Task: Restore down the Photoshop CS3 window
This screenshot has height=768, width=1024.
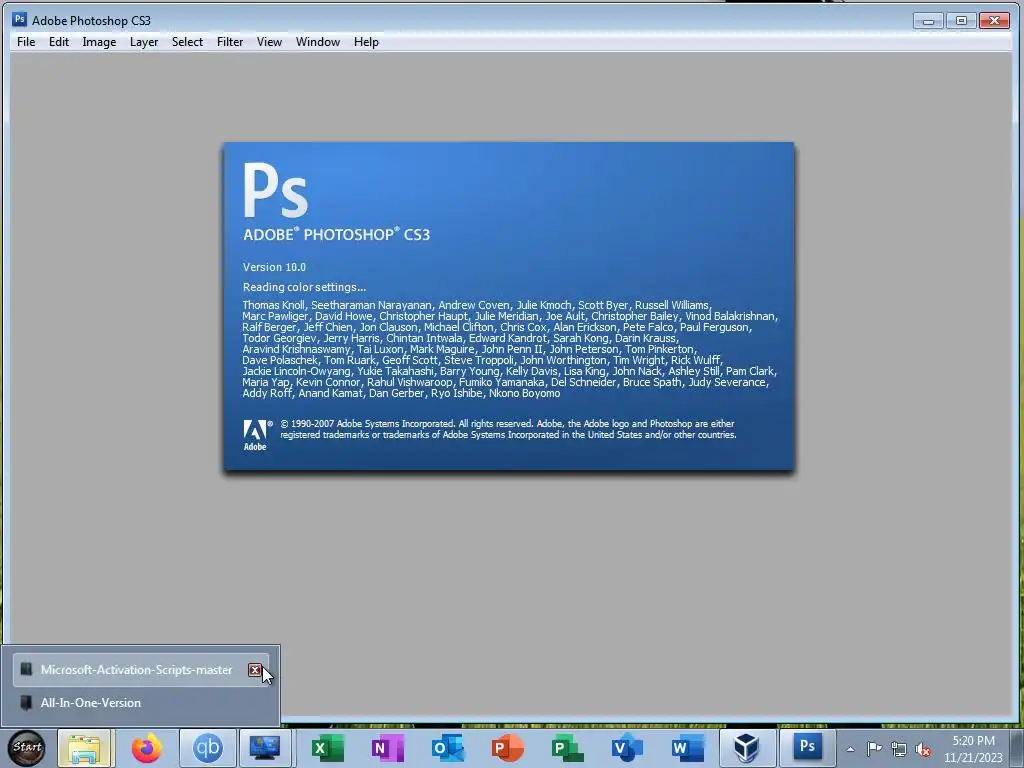Action: point(961,21)
